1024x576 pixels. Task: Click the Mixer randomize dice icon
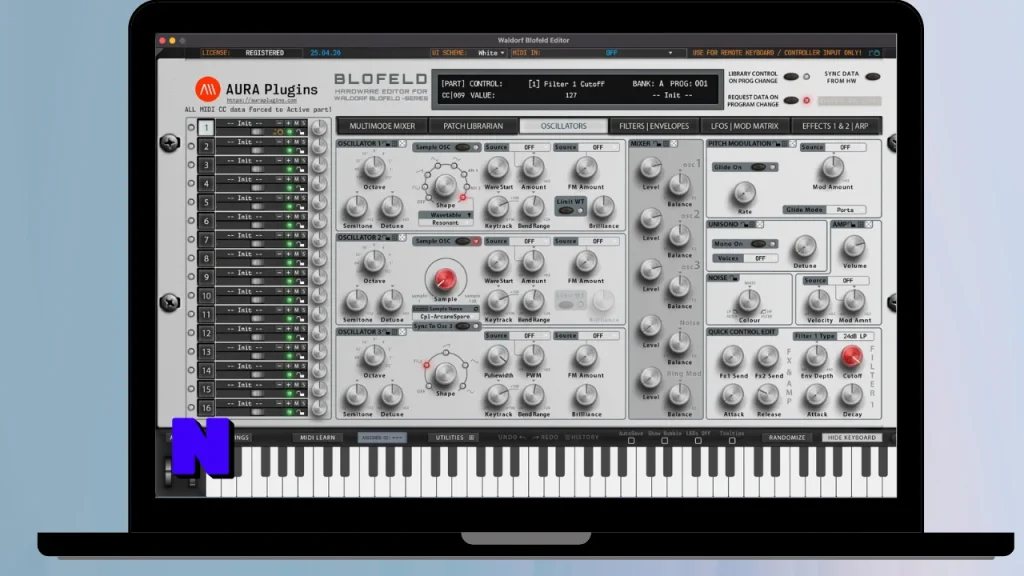pos(673,144)
